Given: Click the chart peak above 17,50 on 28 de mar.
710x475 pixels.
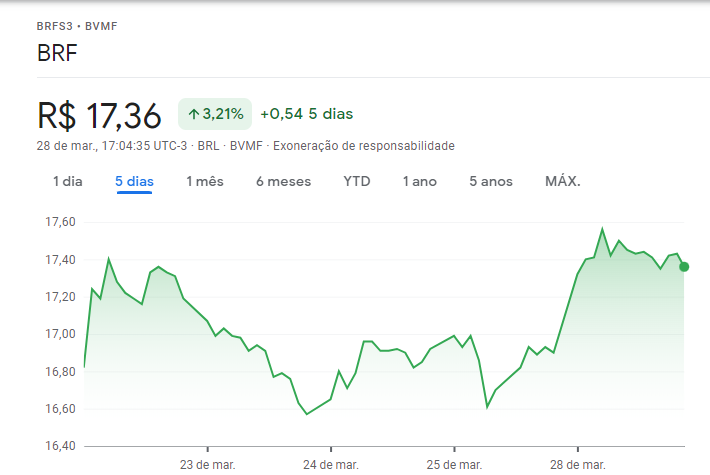Looking at the screenshot, I should (602, 229).
